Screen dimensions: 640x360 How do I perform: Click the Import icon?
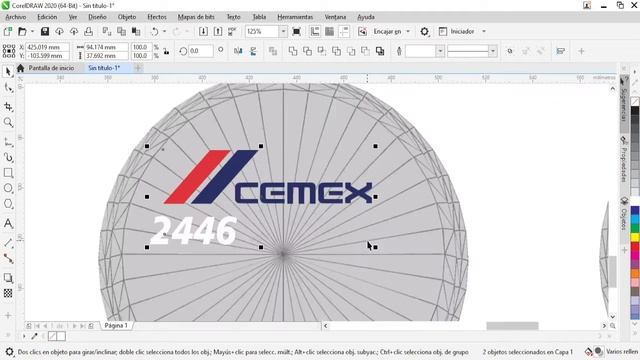[x=203, y=31]
